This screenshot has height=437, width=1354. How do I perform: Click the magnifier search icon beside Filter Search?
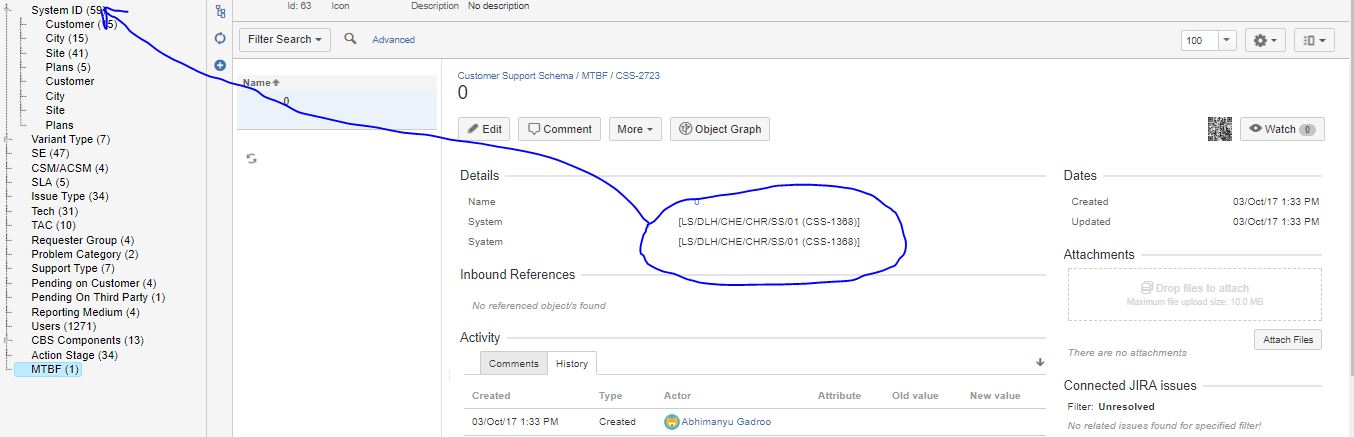tap(350, 39)
